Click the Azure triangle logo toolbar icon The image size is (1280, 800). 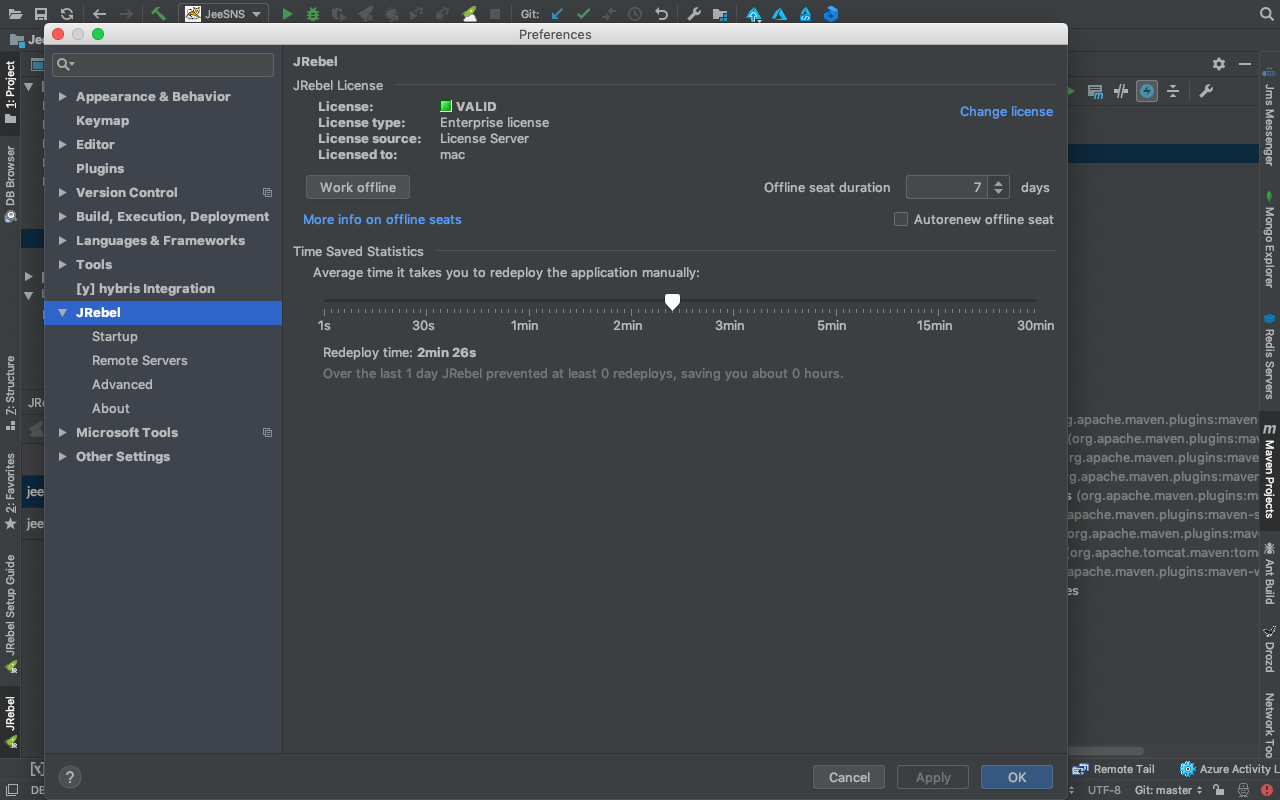[779, 14]
